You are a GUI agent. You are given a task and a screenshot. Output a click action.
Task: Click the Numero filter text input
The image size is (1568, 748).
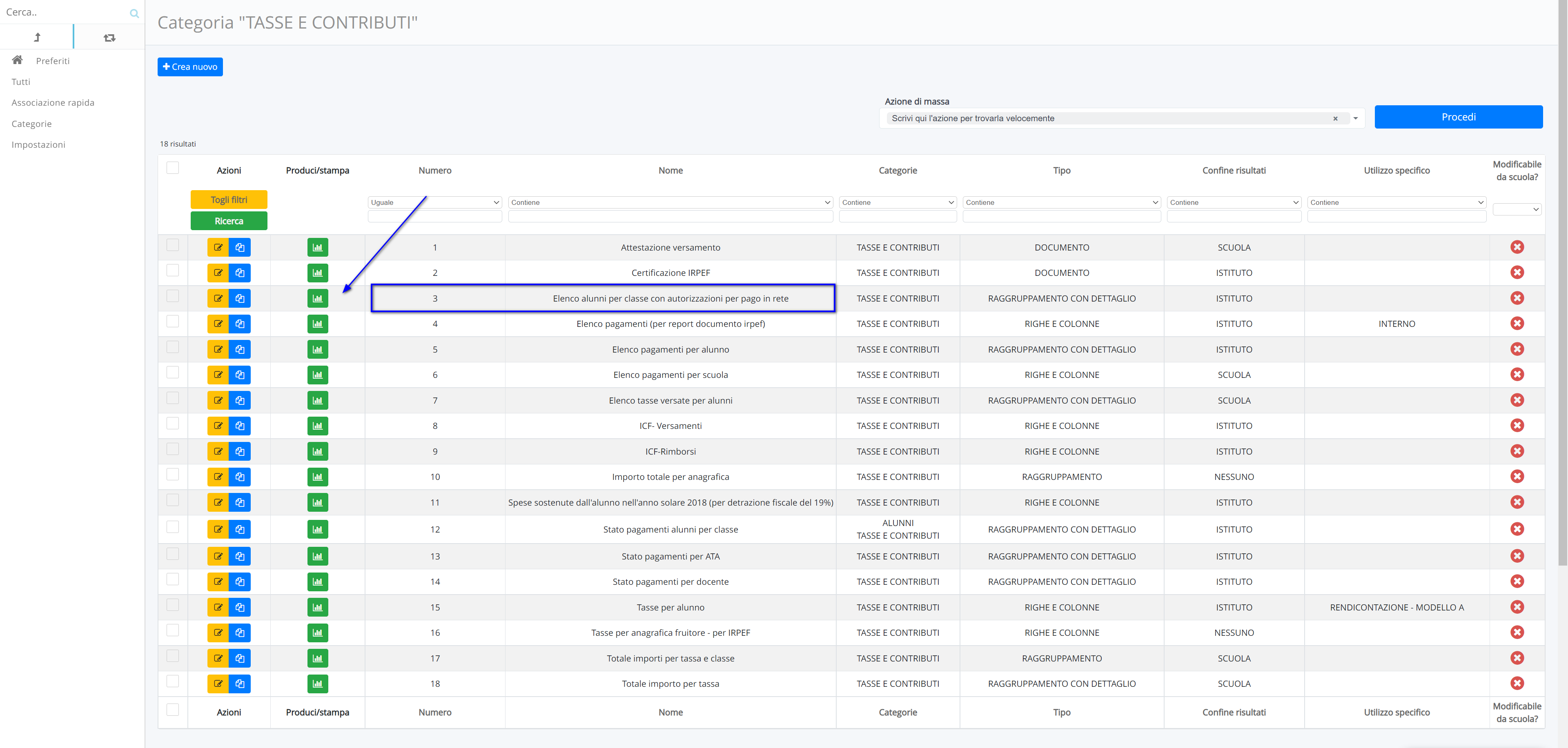coord(434,217)
